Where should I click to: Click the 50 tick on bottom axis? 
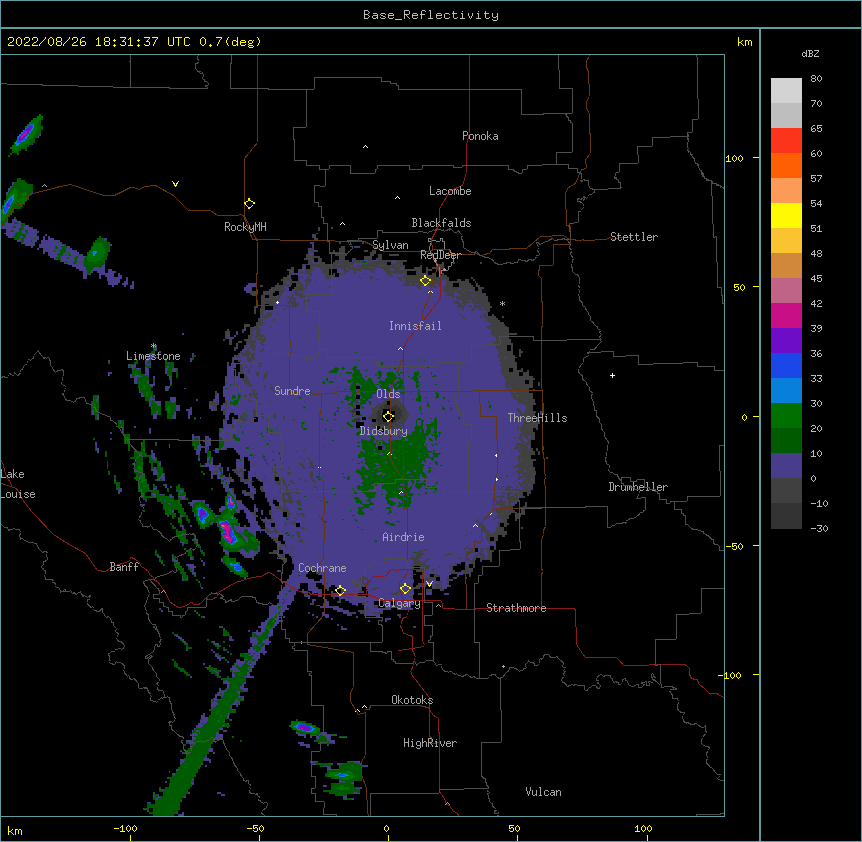[x=515, y=828]
